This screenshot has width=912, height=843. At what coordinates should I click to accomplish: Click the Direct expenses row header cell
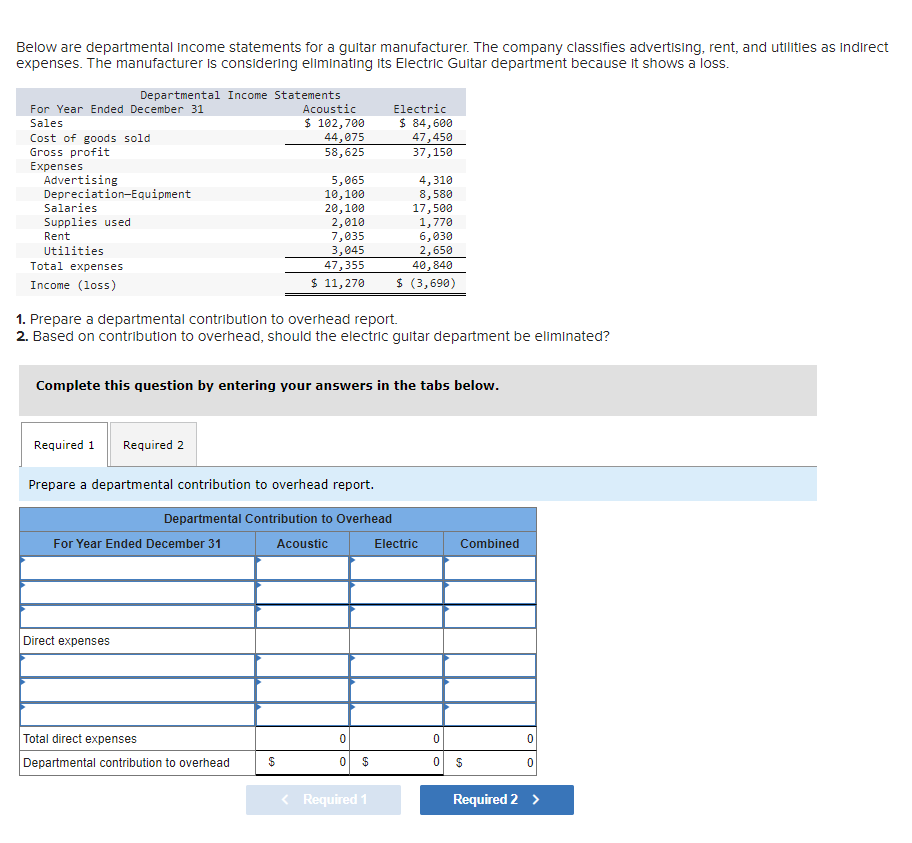point(137,640)
